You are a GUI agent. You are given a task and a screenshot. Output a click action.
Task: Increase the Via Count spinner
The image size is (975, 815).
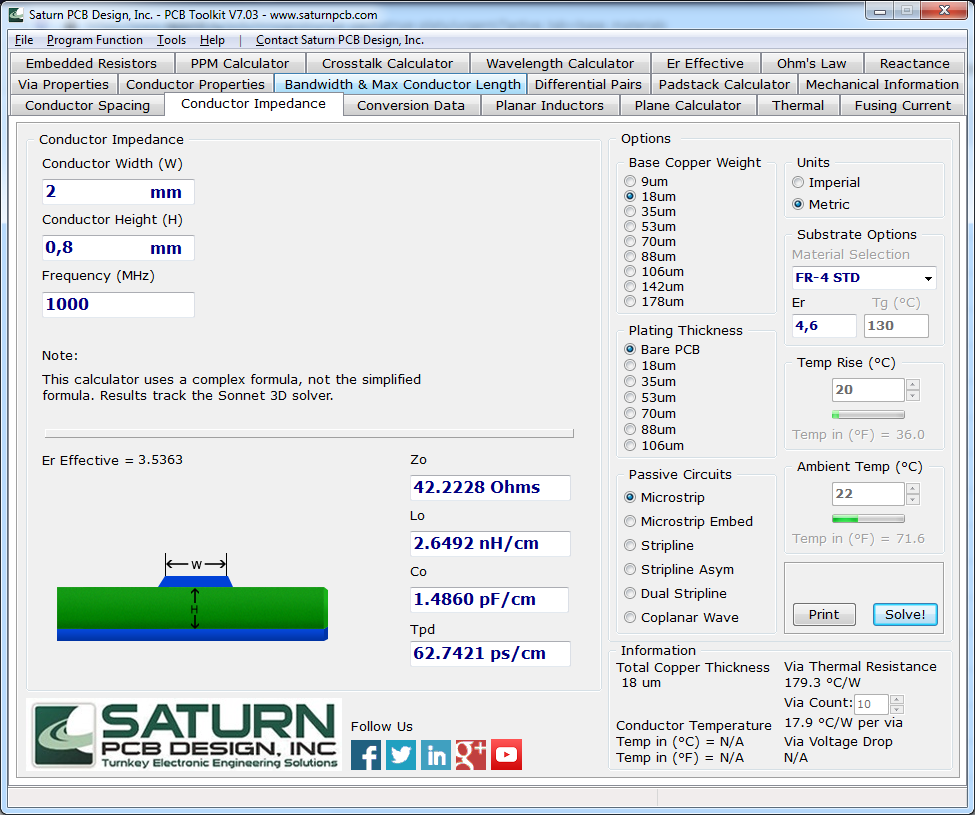pos(897,700)
